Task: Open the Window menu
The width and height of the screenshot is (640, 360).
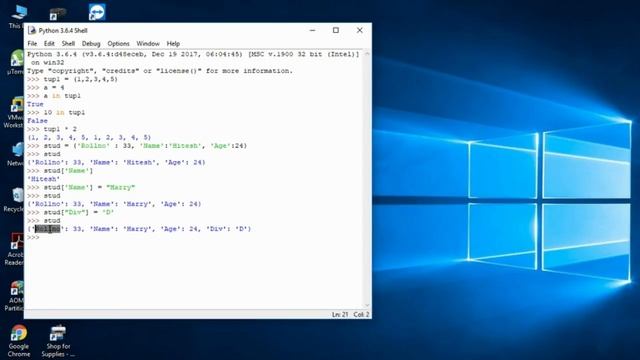Action: click(x=148, y=44)
